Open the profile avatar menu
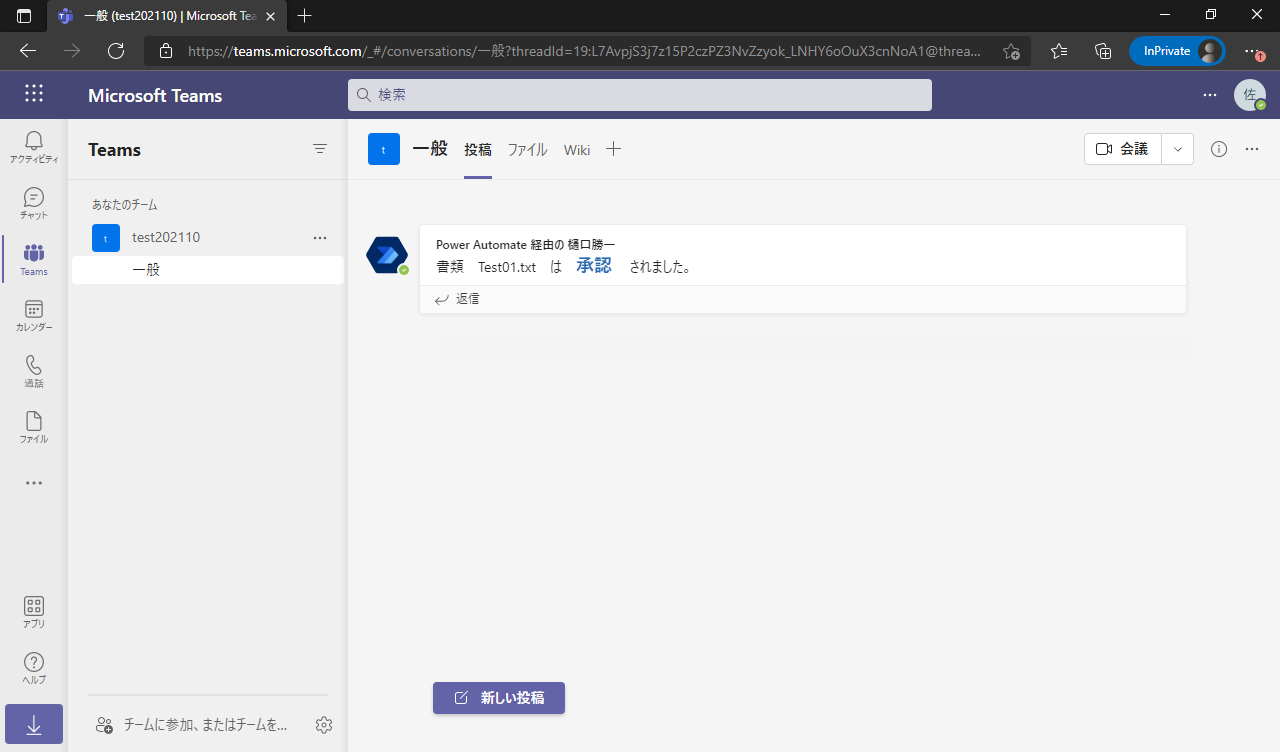Viewport: 1280px width, 752px height. (x=1250, y=95)
